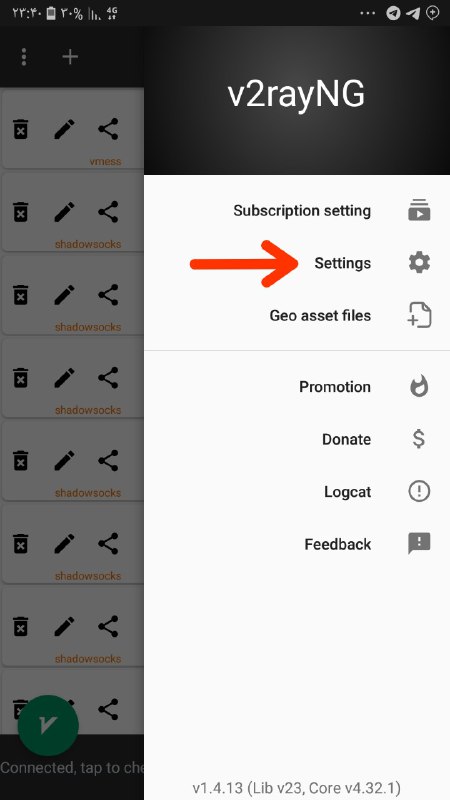Click the Settings gear icon
The image size is (450, 800).
[419, 263]
